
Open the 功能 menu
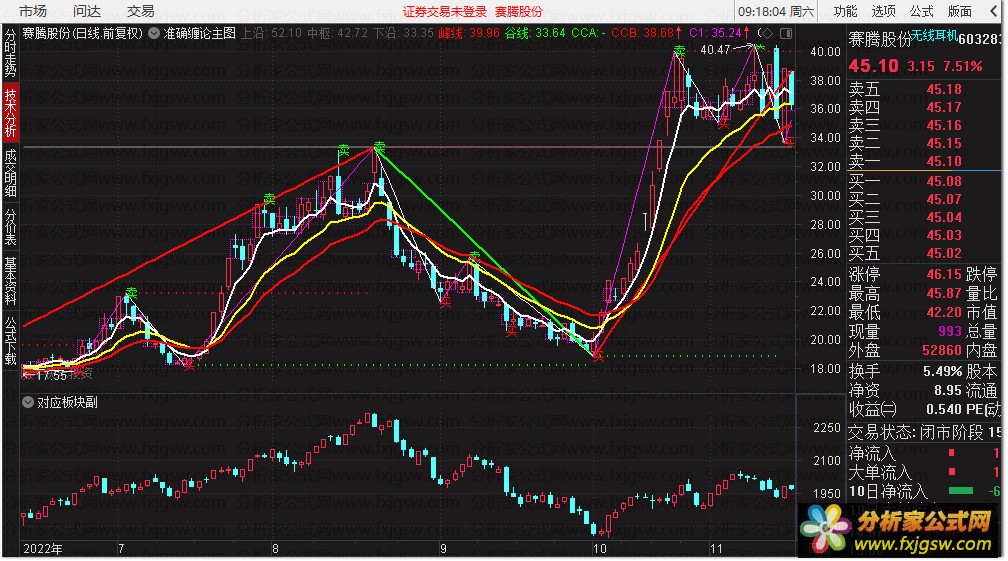point(845,11)
